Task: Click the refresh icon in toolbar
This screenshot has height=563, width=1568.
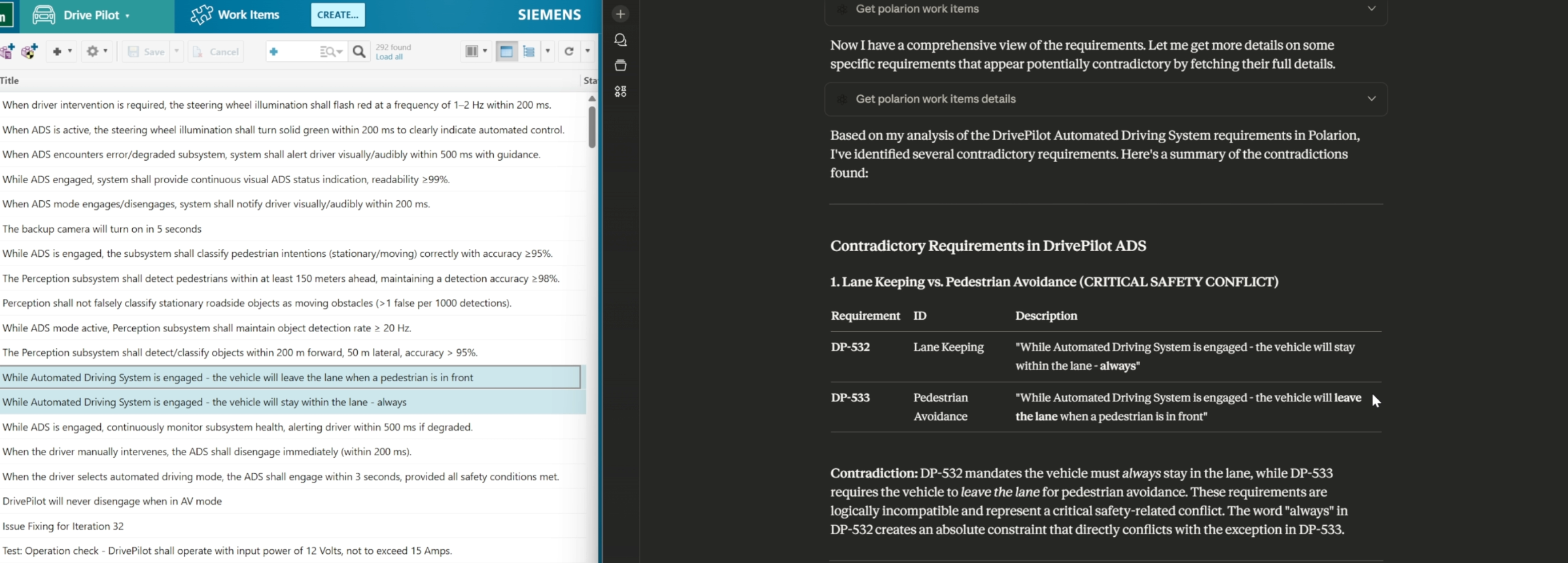Action: (x=569, y=51)
